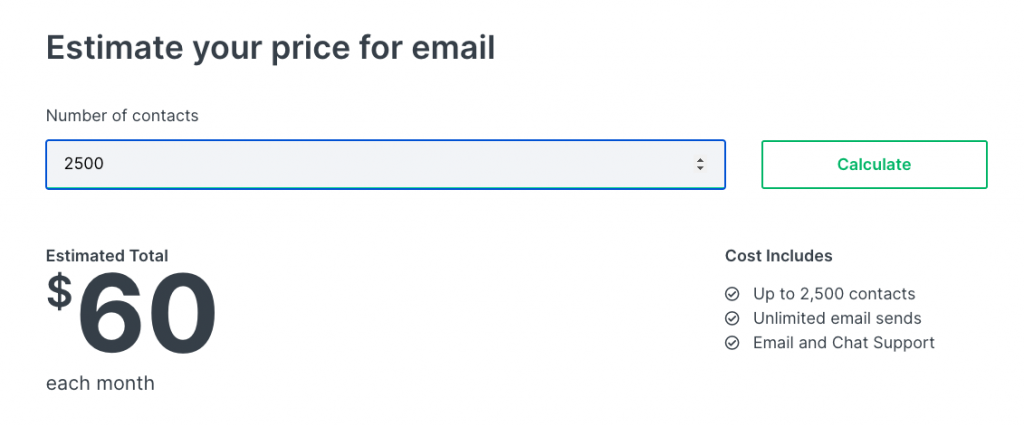This screenshot has height=426, width=1024.
Task: Focus the Number of contacts input box
Action: pos(385,164)
